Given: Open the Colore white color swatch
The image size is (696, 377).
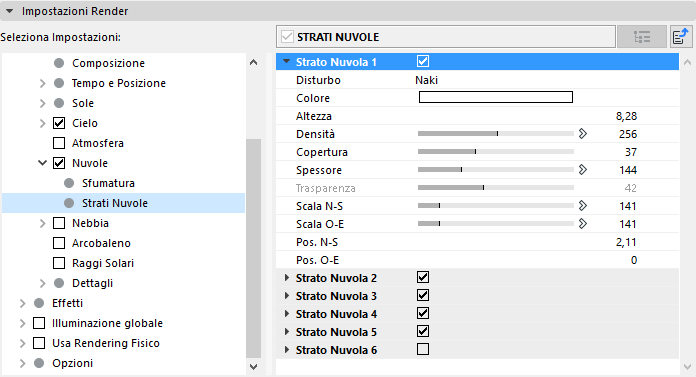Looking at the screenshot, I should pyautogui.click(x=496, y=97).
